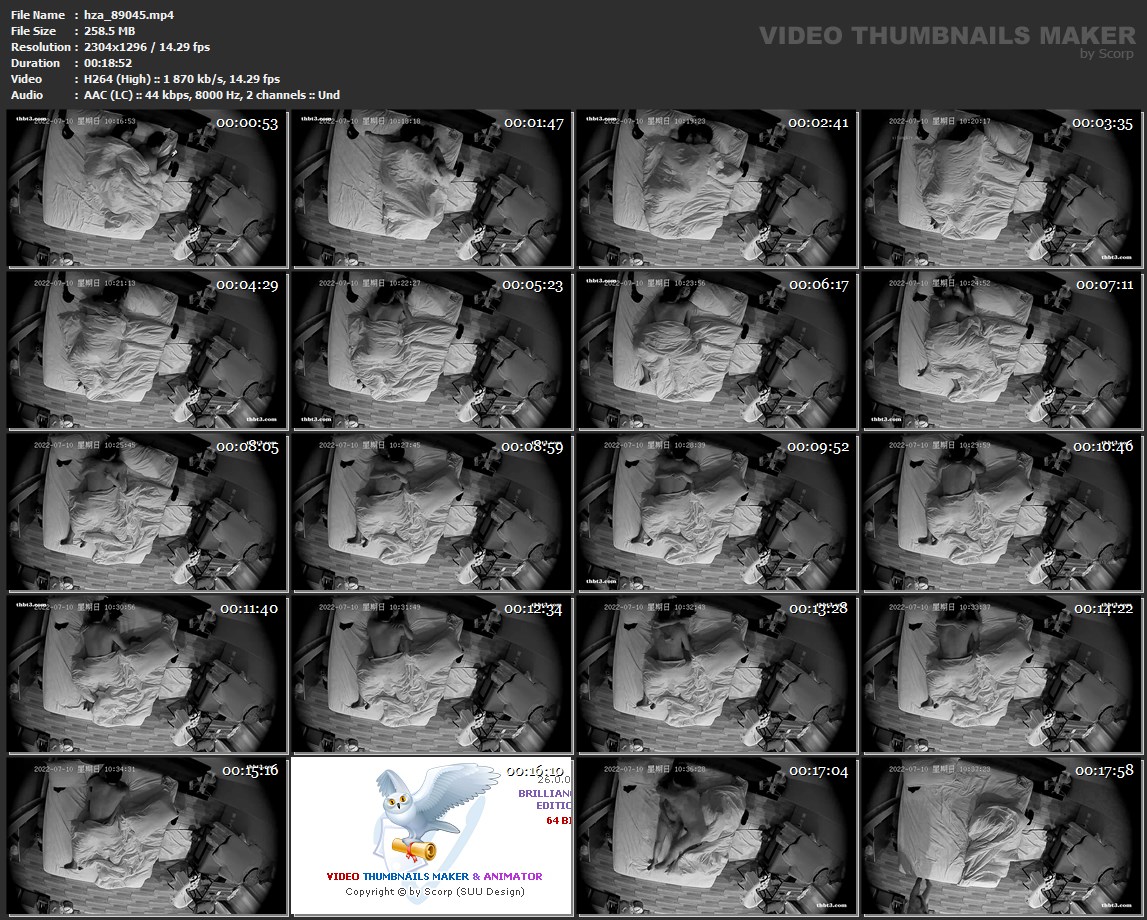
Task: Click the owl logo frame at 00:16:10
Action: (x=432, y=837)
